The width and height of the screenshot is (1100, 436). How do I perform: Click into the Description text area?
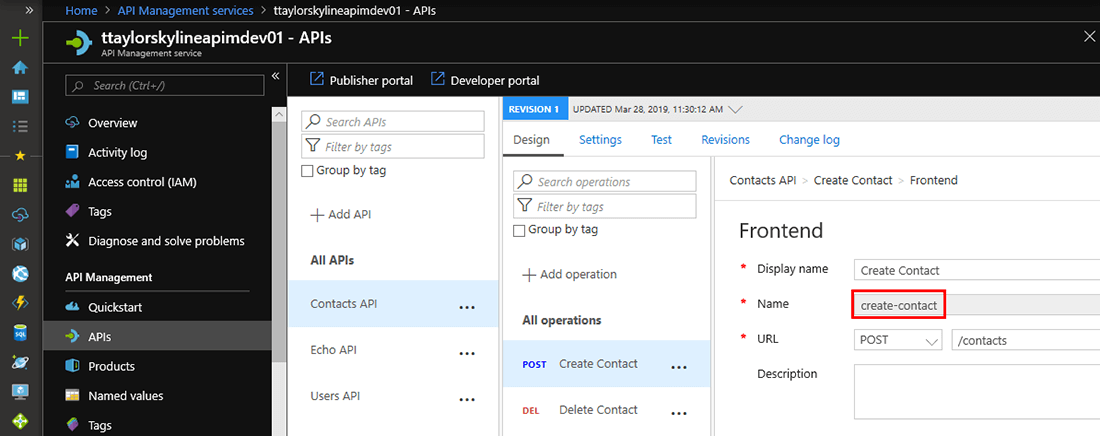(x=977, y=391)
